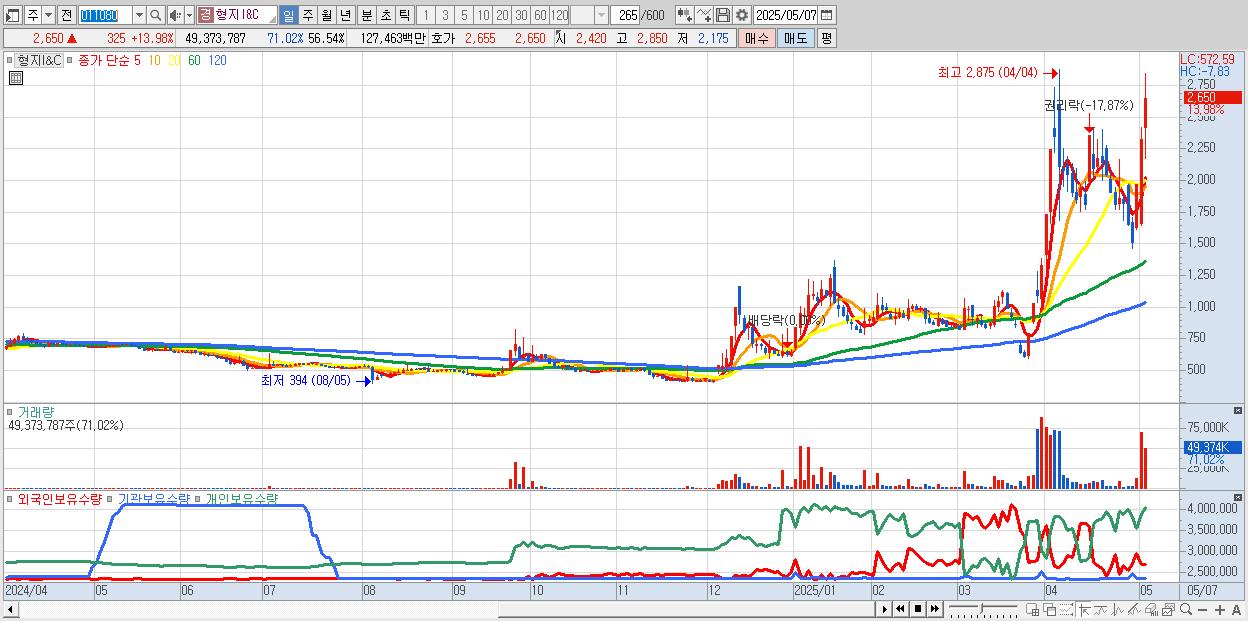Edit the bar count field 265
Screen dimensions: 1248x621
tap(625, 15)
